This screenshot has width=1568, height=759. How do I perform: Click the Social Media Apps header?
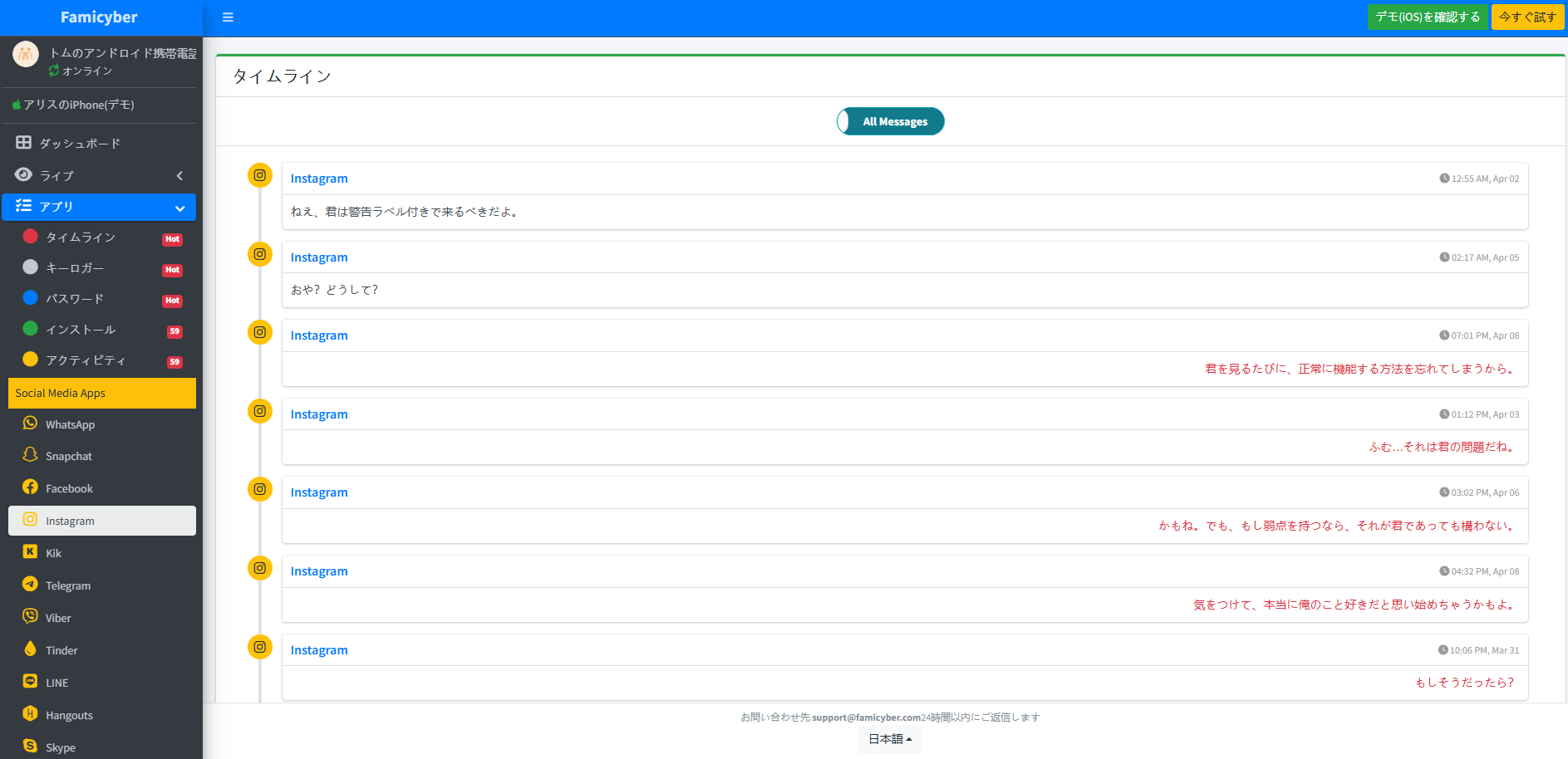tap(102, 394)
